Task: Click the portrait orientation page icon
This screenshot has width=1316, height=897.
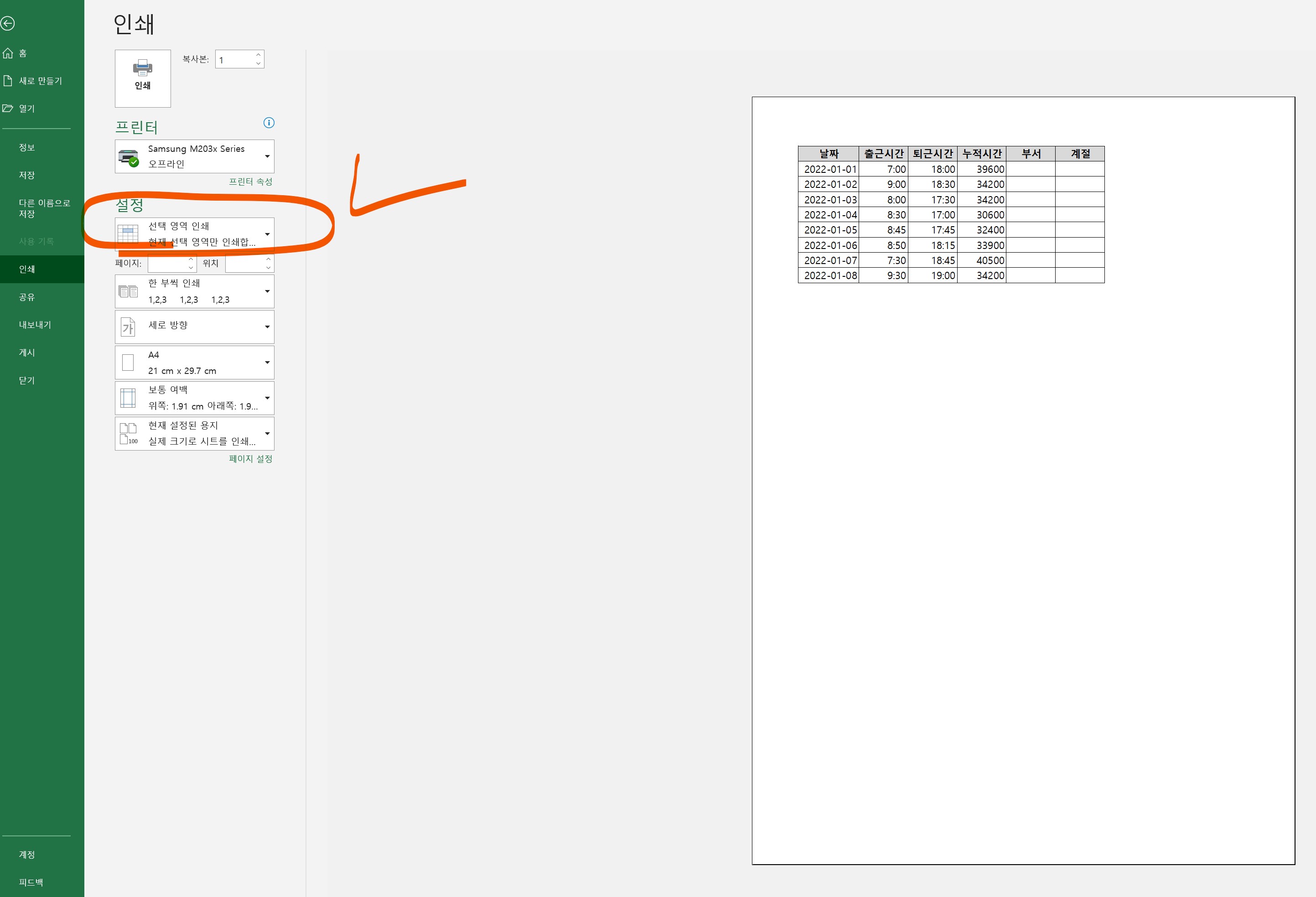Action: (x=128, y=327)
